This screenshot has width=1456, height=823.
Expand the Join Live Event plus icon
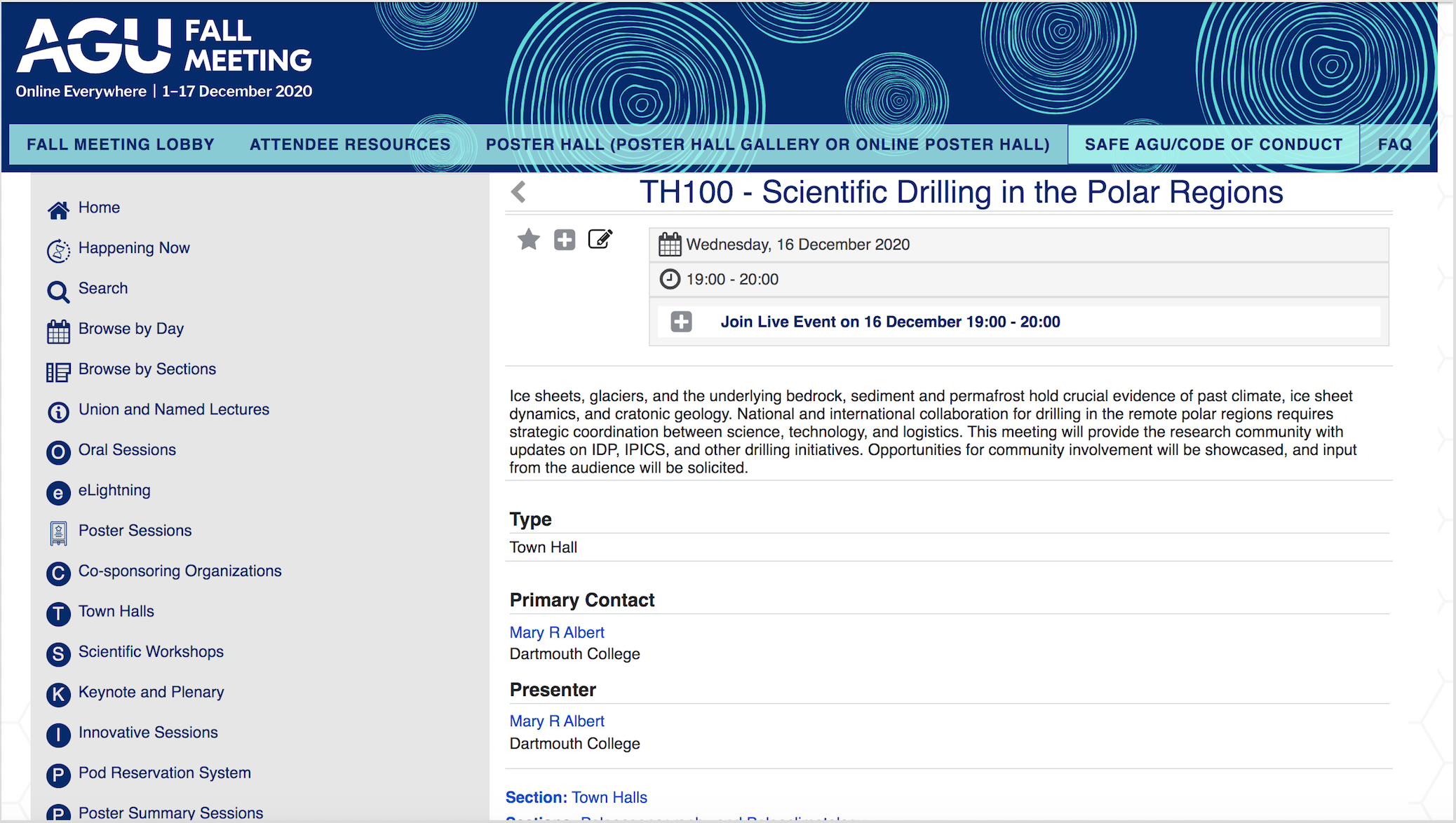681,322
